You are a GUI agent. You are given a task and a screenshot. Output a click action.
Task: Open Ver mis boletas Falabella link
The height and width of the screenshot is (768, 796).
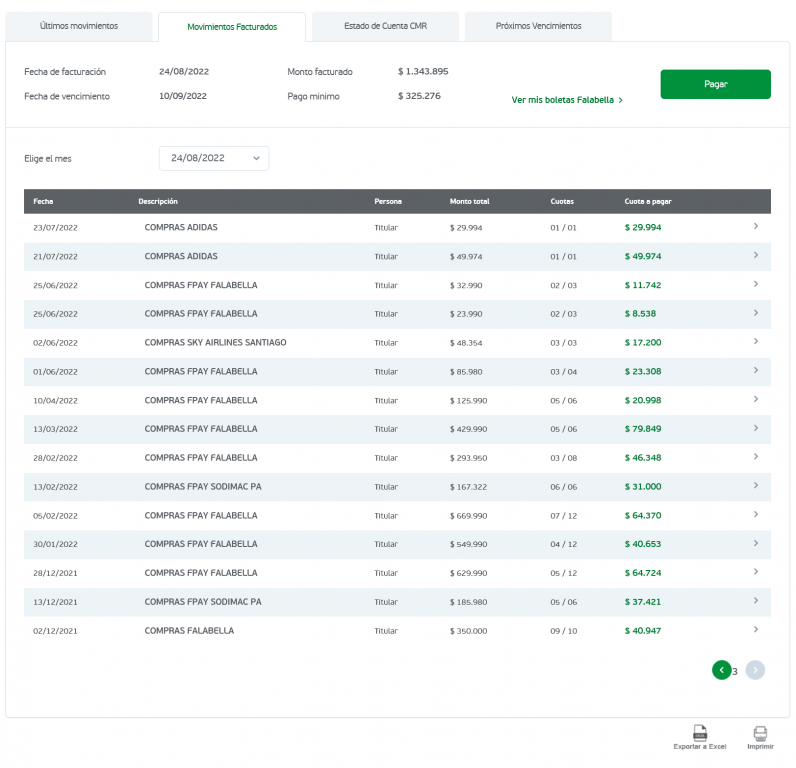tap(567, 100)
